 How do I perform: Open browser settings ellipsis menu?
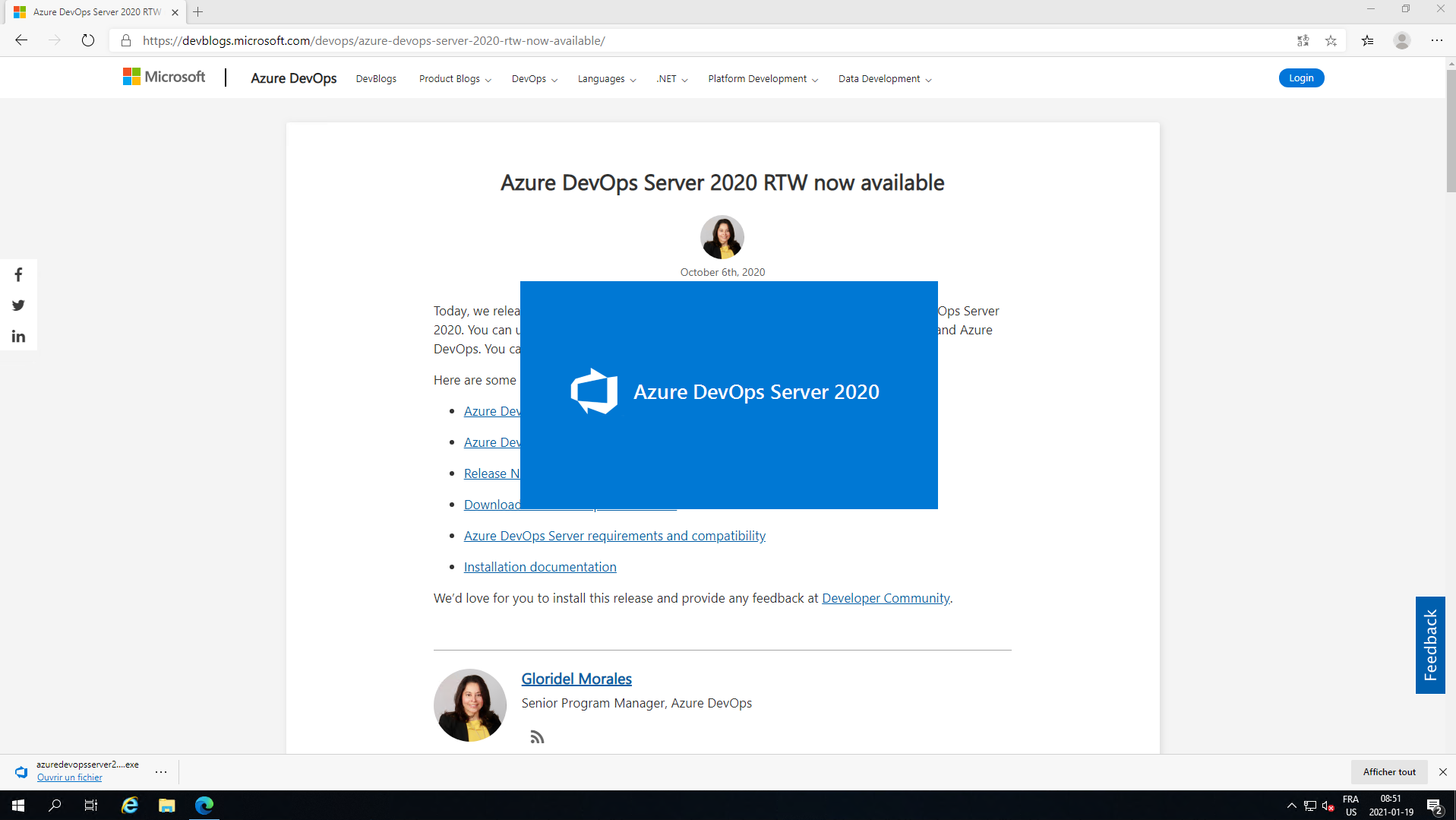1436,40
